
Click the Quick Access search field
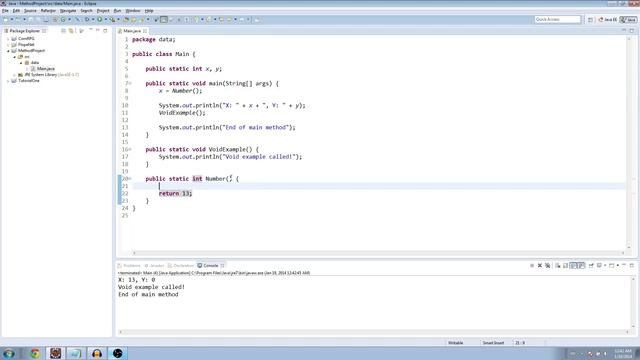click(558, 19)
